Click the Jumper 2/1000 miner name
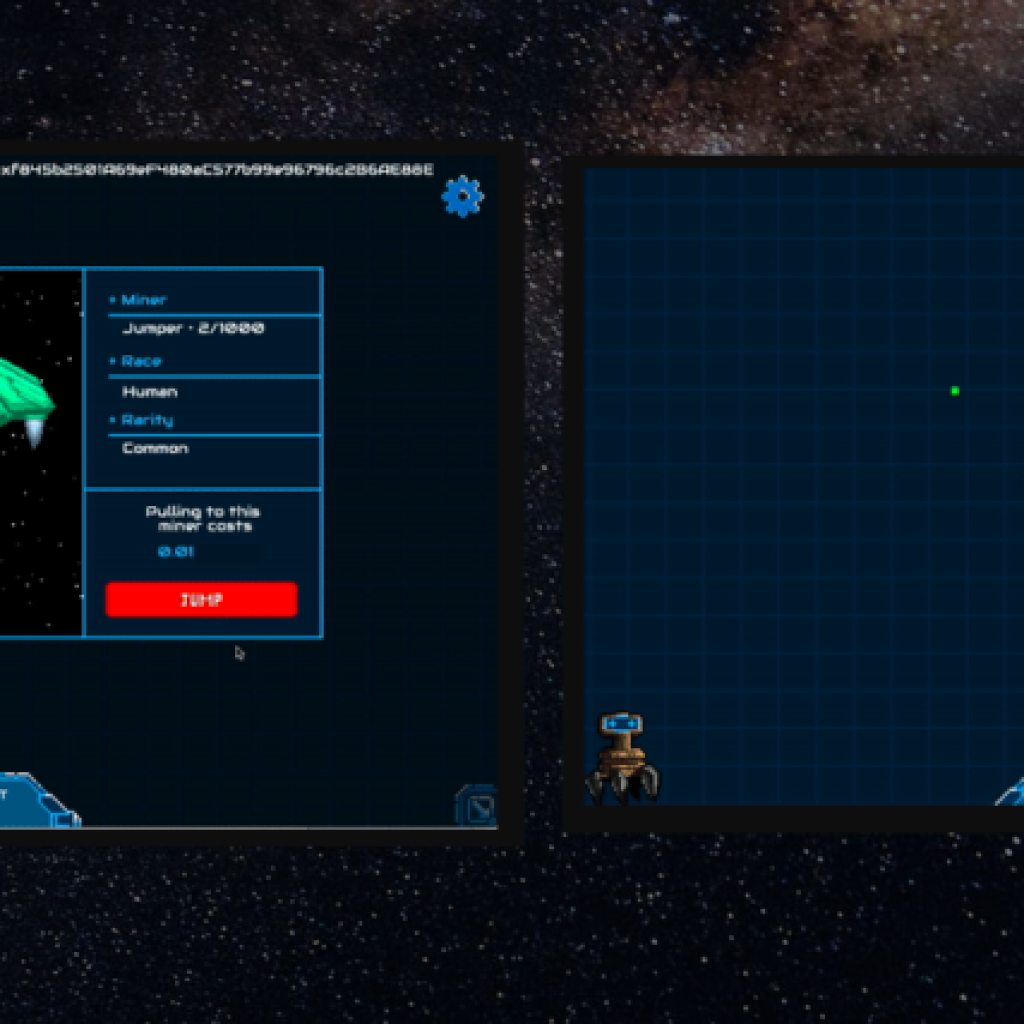1024x1024 pixels. tap(193, 329)
